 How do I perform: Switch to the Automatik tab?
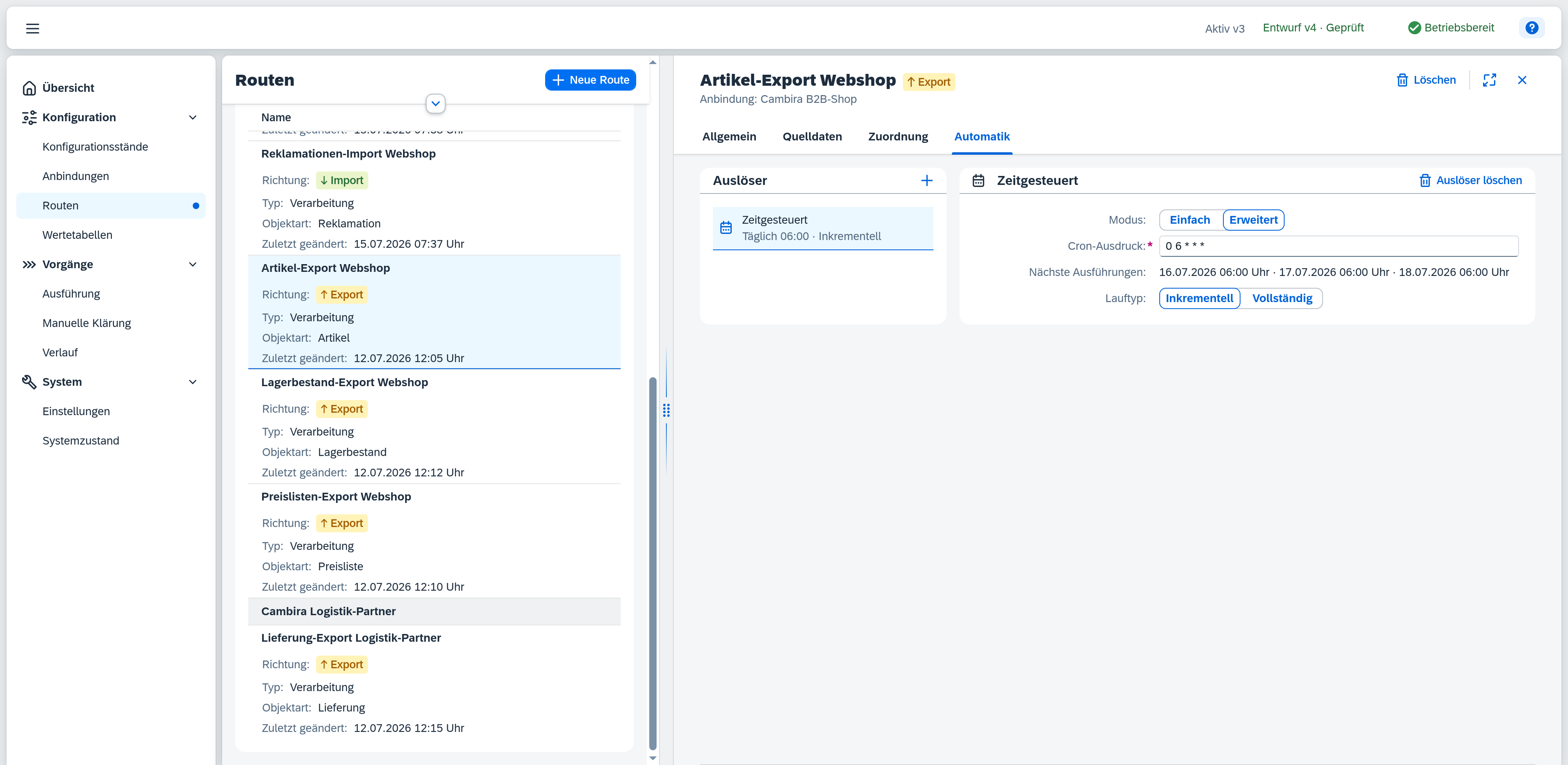pyautogui.click(x=982, y=137)
